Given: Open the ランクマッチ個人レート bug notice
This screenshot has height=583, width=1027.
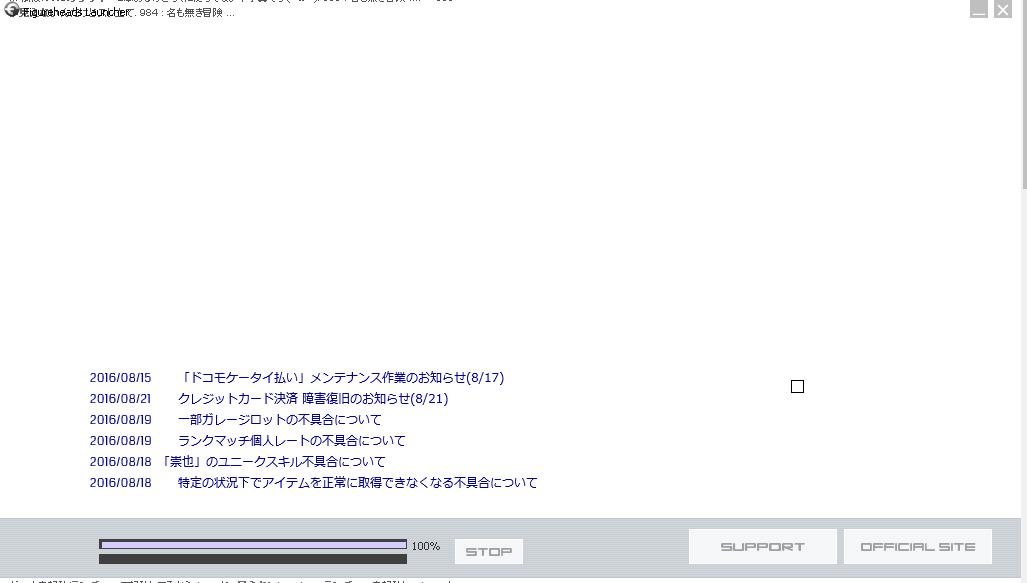Looking at the screenshot, I should pos(292,441).
